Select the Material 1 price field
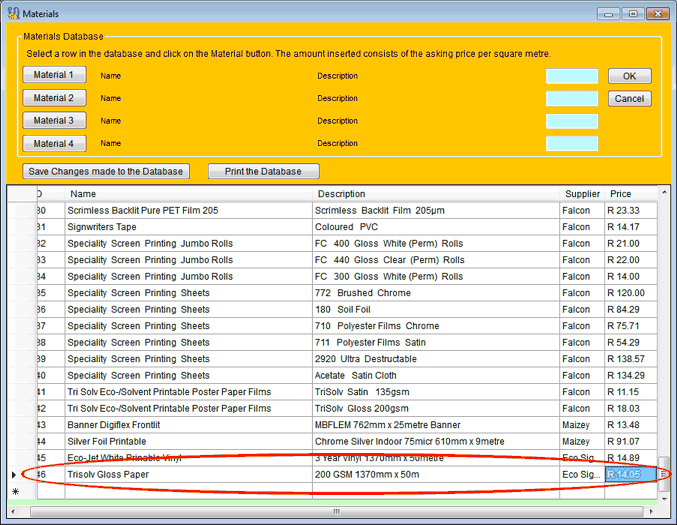This screenshot has height=525, width=677. click(571, 76)
